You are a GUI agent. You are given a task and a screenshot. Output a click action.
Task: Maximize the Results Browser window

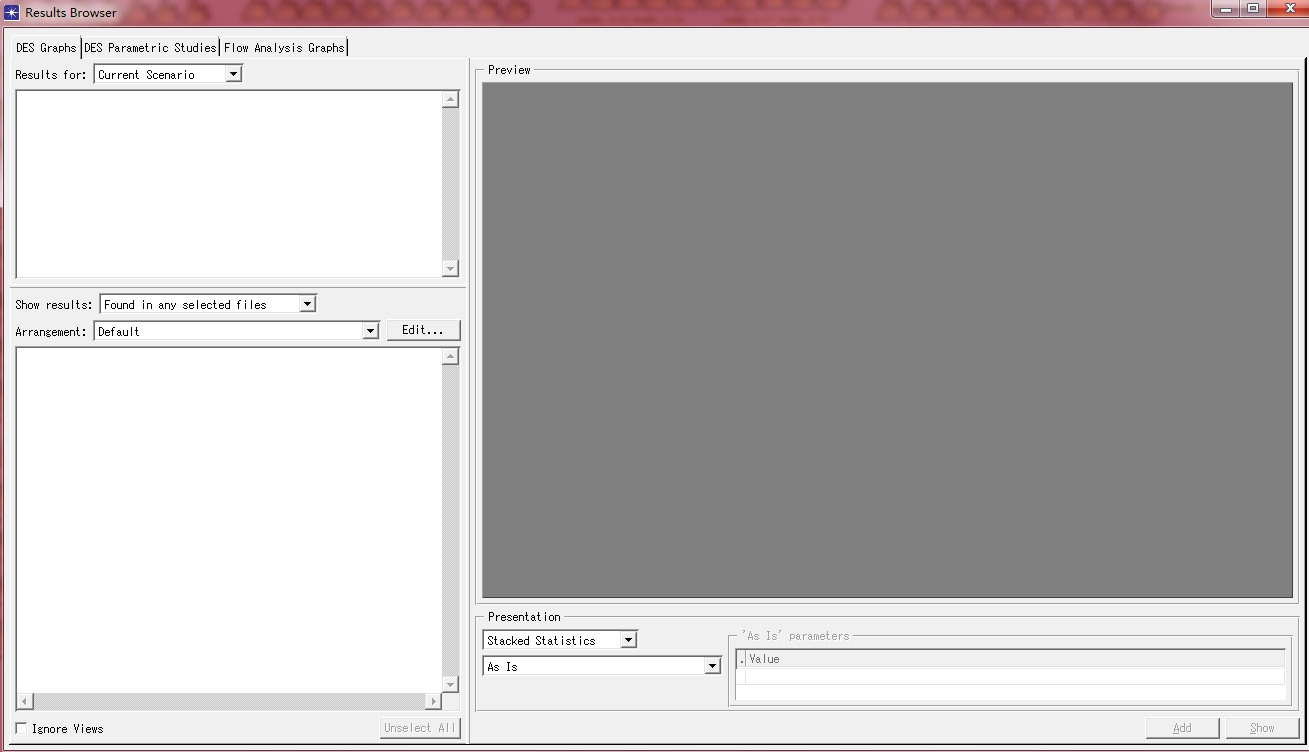point(1253,8)
